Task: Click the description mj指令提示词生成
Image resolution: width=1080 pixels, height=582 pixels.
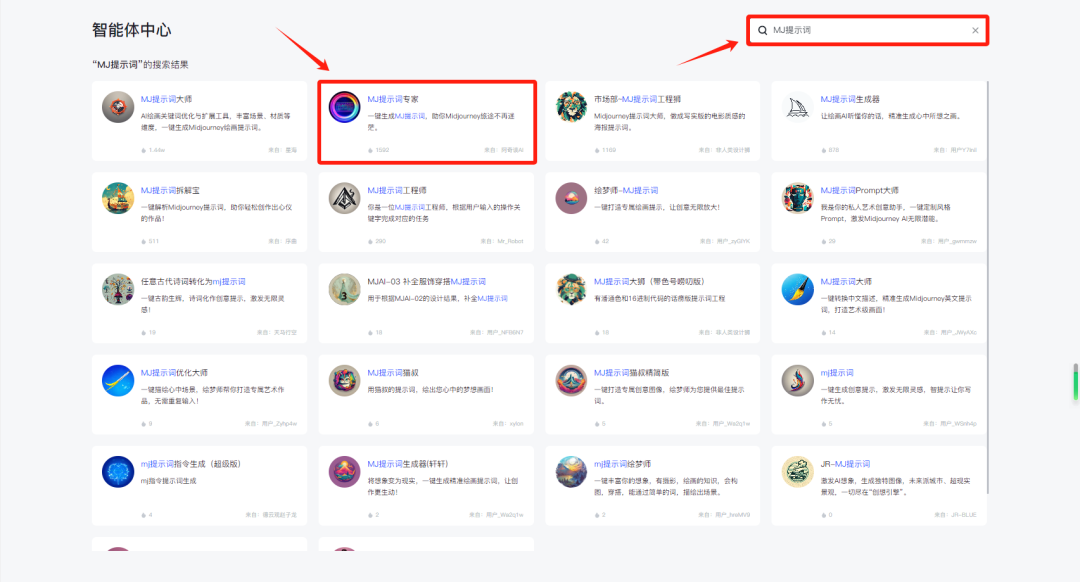Action: pyautogui.click(x=169, y=481)
